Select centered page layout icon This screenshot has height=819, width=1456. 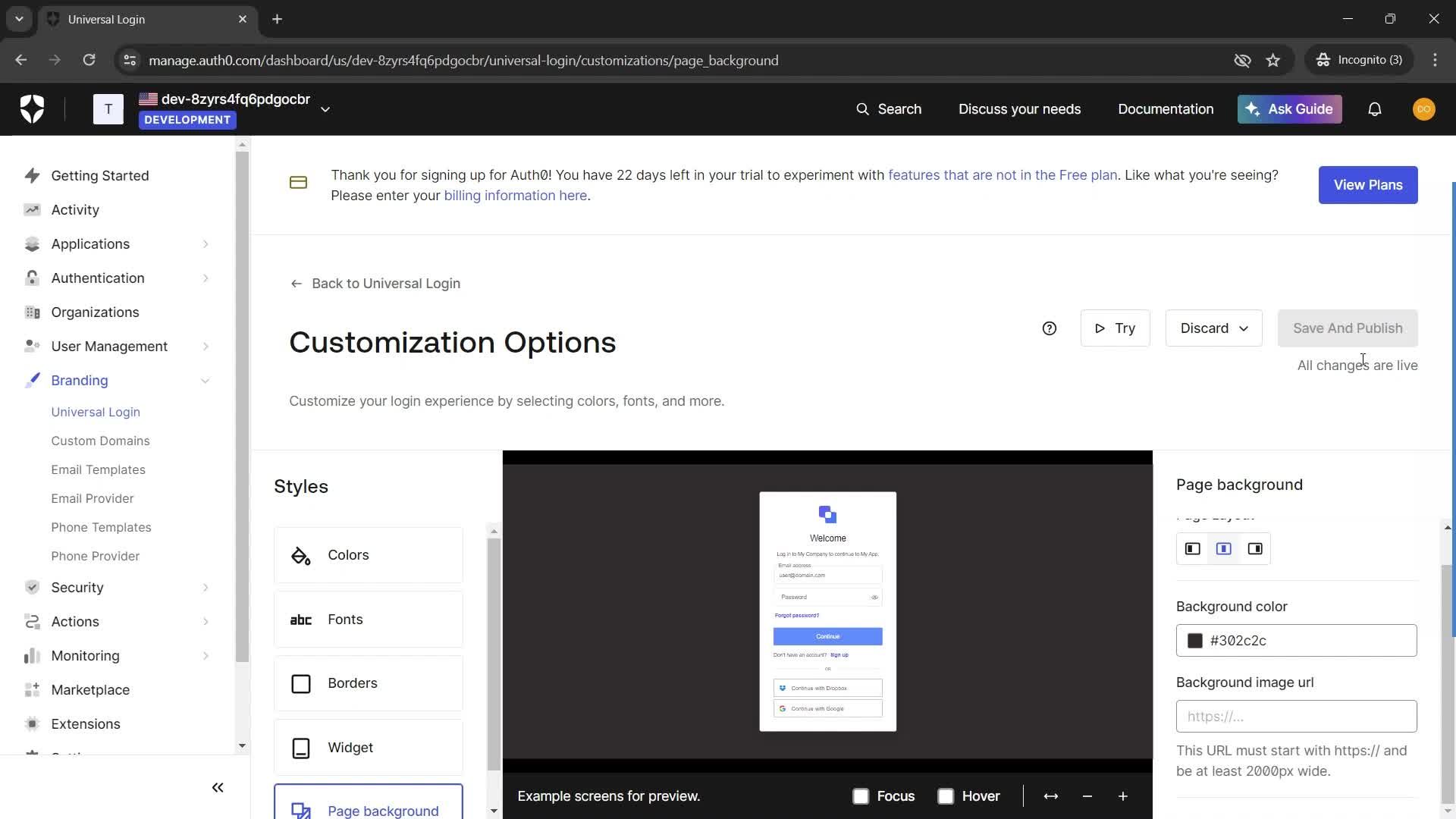pyautogui.click(x=1224, y=549)
